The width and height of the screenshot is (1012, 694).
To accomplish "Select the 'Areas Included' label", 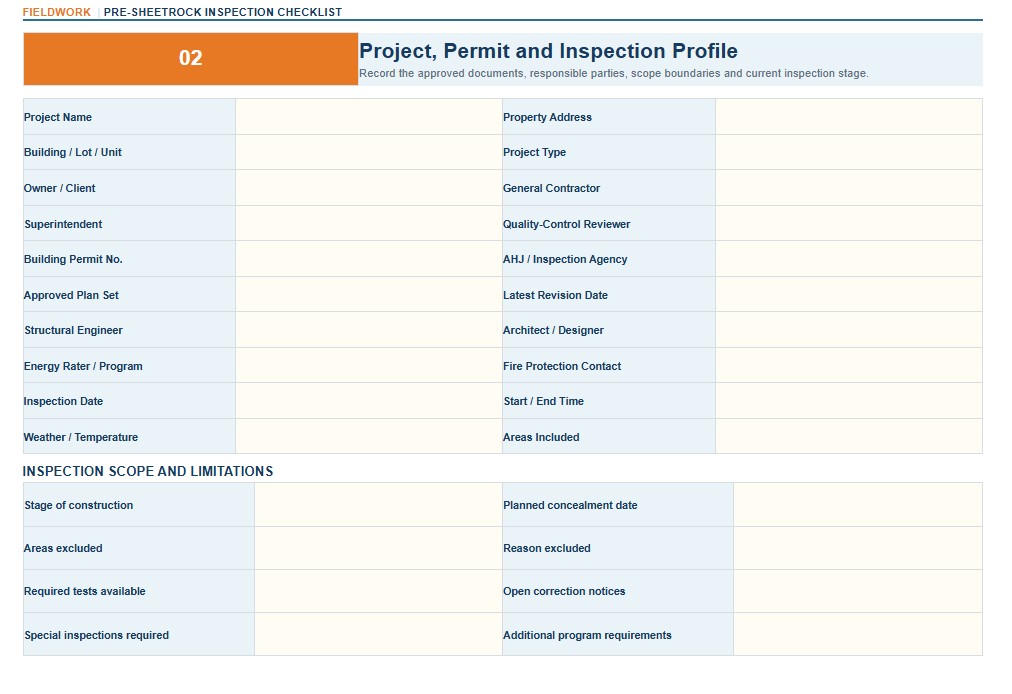I will [x=541, y=437].
